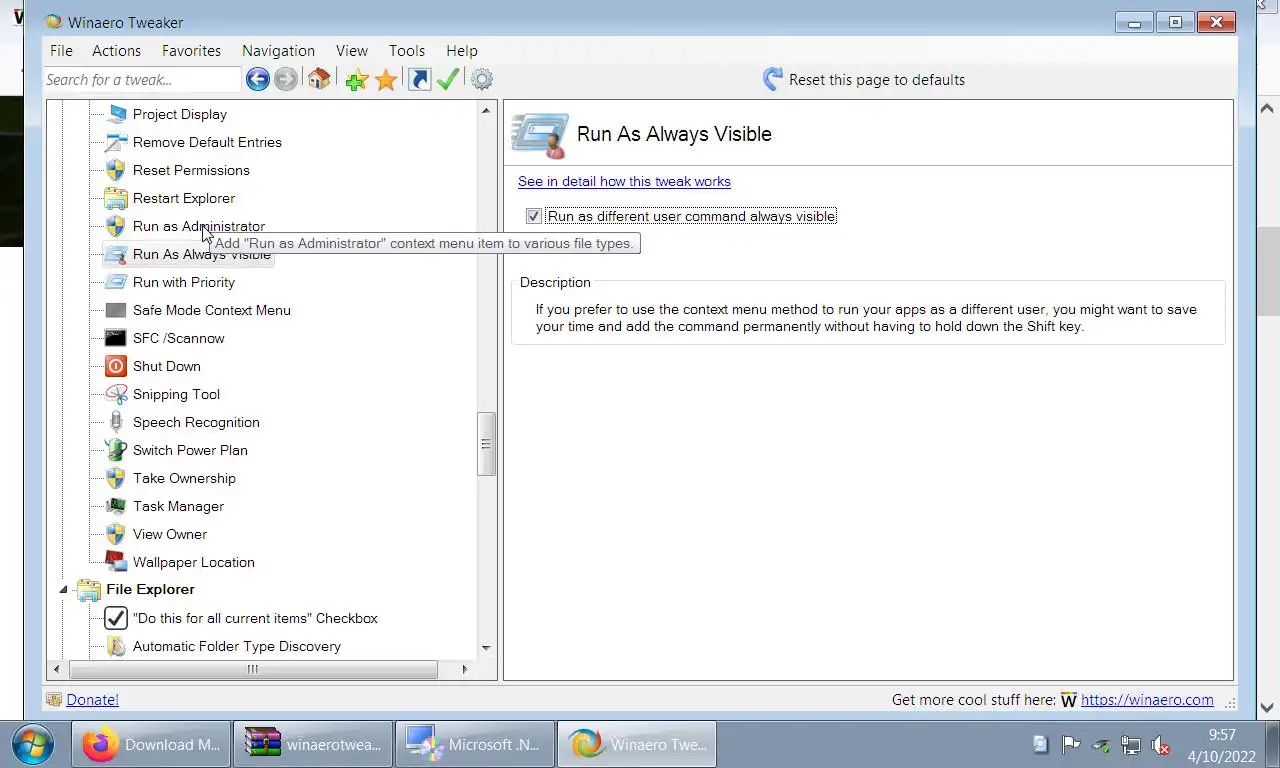Viewport: 1280px width, 768px height.
Task: Open the File menu
Action: (61, 50)
